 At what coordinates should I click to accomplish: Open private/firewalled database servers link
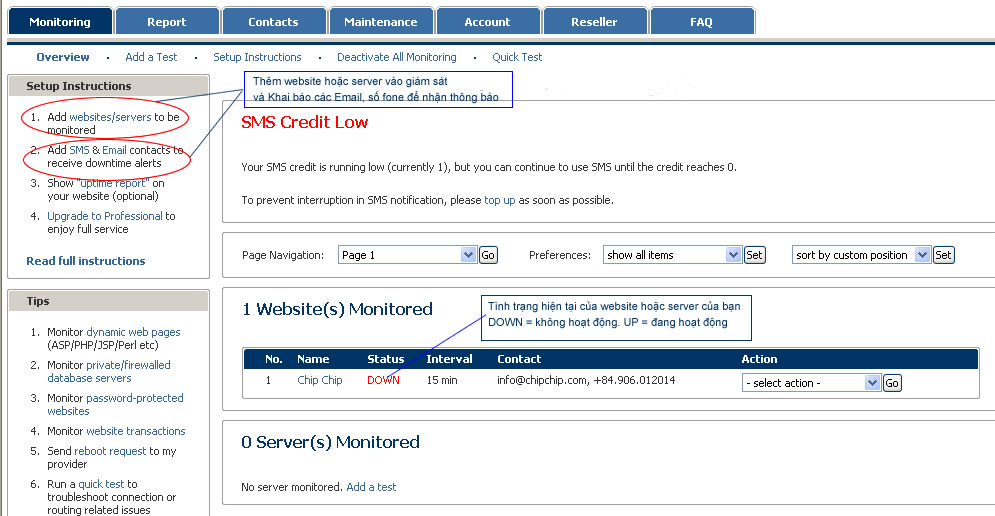pyautogui.click(x=109, y=371)
